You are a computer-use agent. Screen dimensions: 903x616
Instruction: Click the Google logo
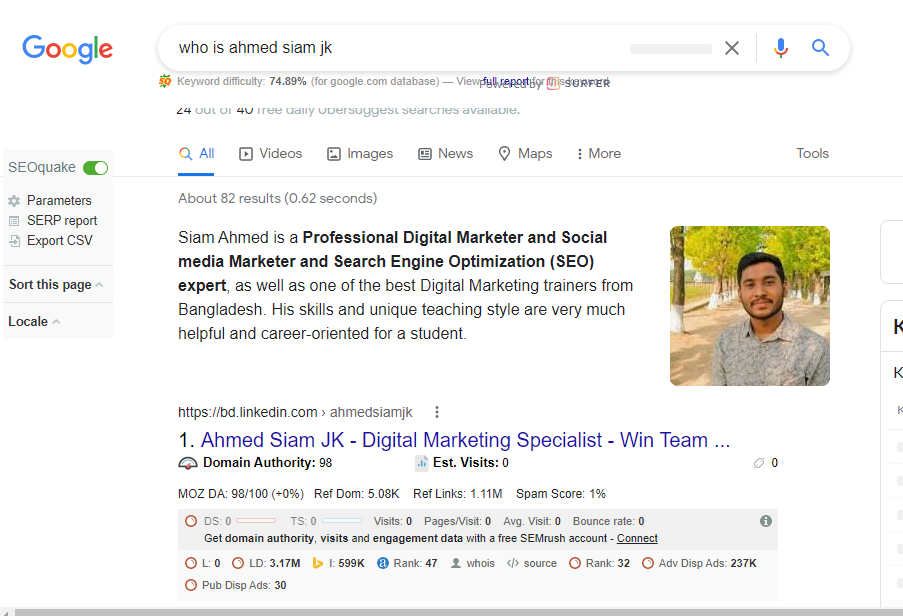coord(67,49)
